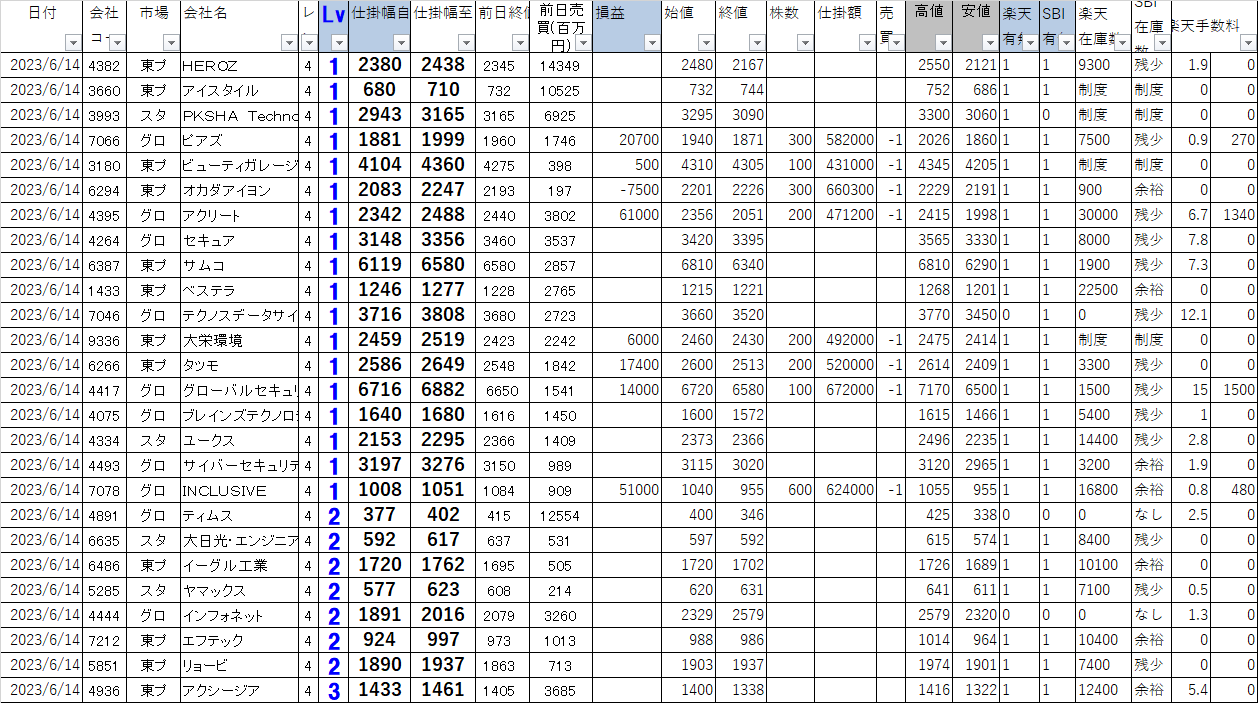Click company code cell 7066
The height and width of the screenshot is (703, 1258).
[x=104, y=140]
